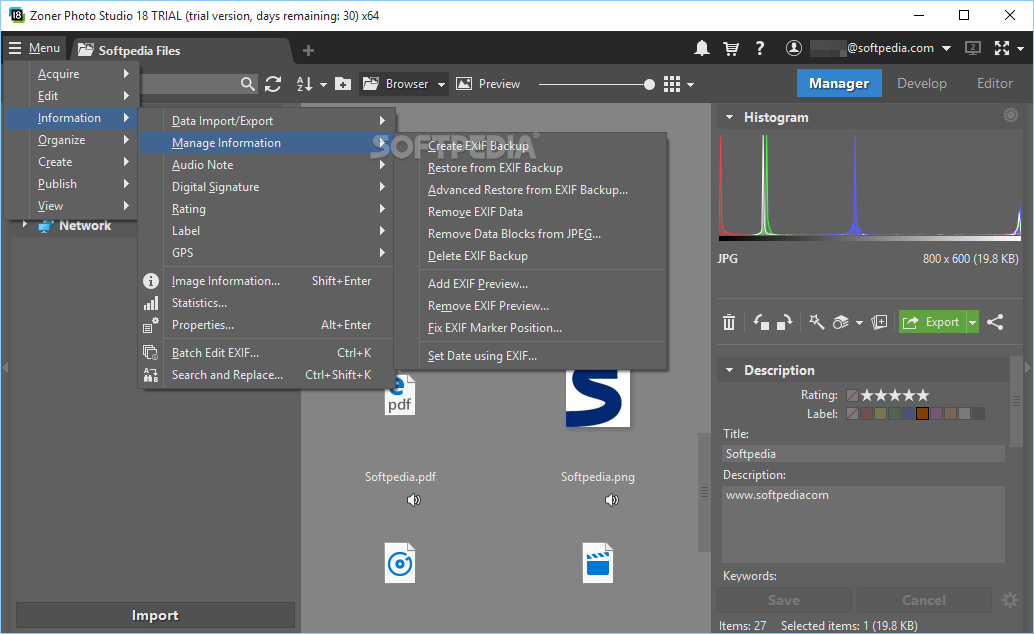Viewport: 1034px width, 634px height.
Task: Set rating to one star
Action: coord(867,395)
